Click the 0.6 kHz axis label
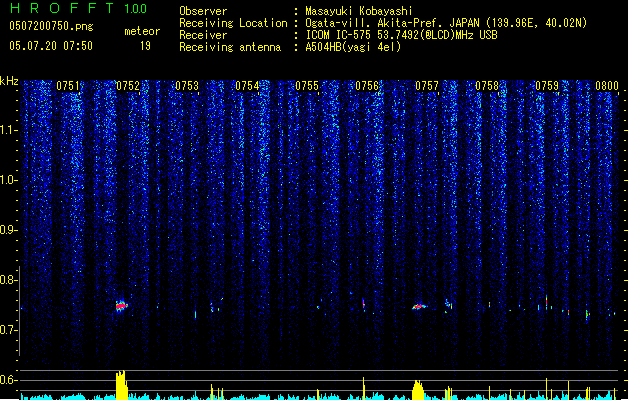 coord(9,380)
